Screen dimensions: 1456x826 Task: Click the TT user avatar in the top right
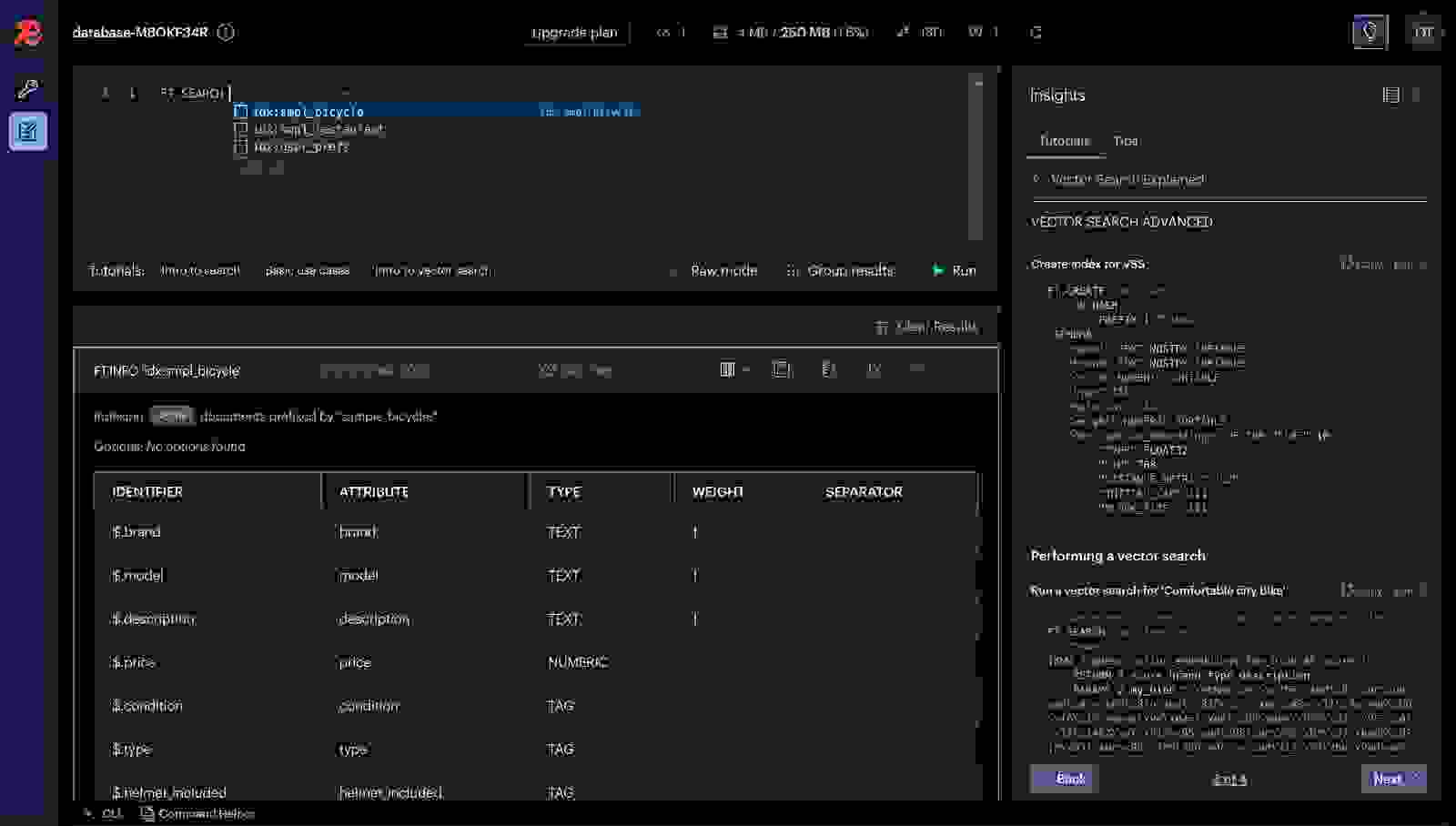pos(1425,30)
